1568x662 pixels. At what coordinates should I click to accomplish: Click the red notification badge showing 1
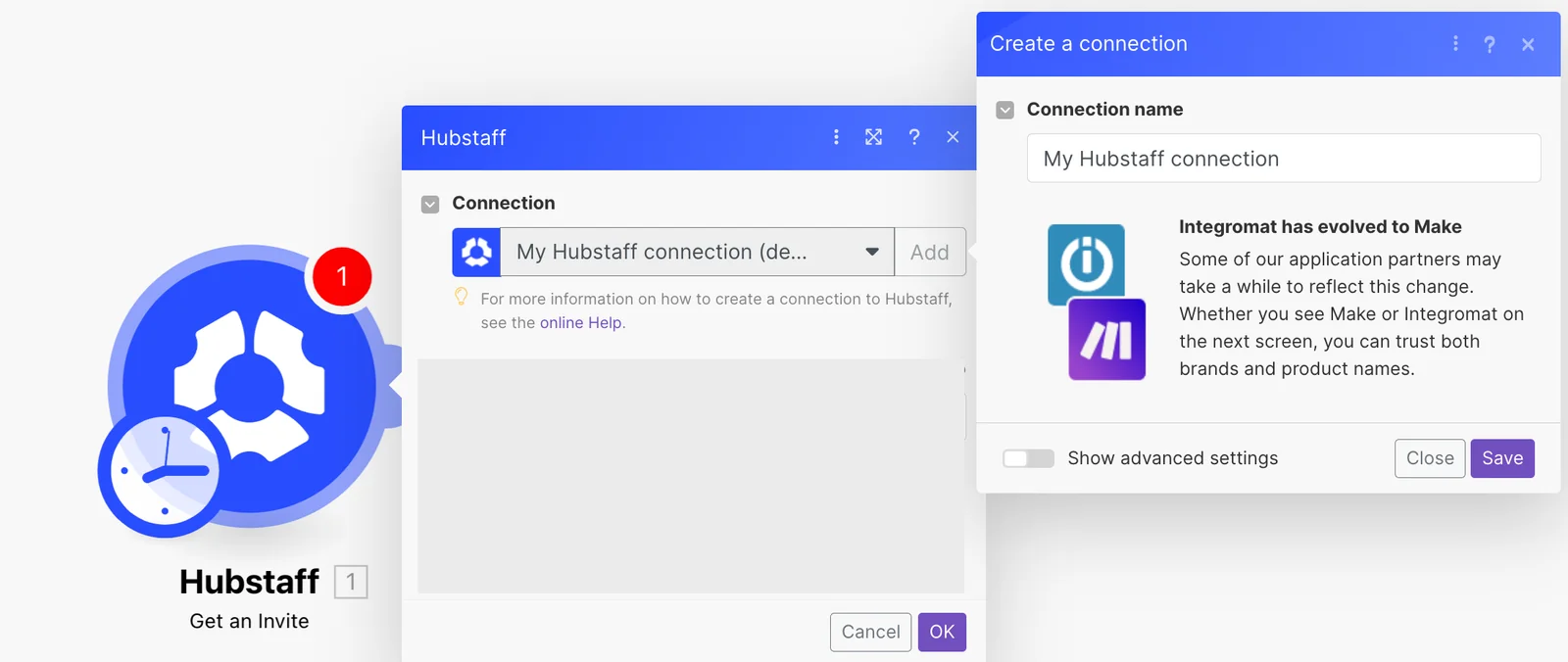click(342, 276)
